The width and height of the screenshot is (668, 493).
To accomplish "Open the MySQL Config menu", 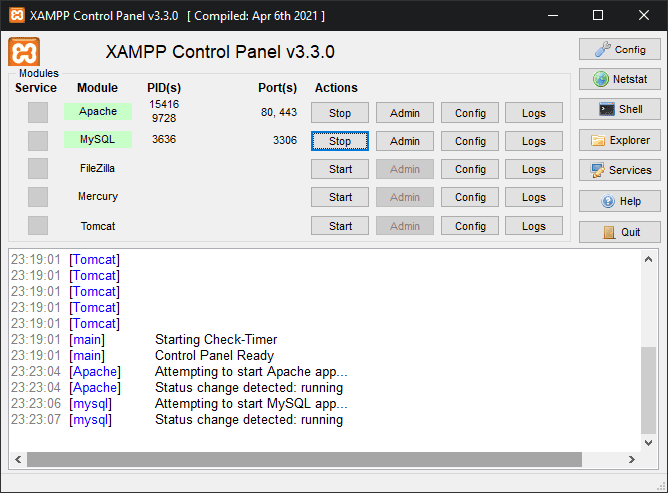I will [470, 141].
